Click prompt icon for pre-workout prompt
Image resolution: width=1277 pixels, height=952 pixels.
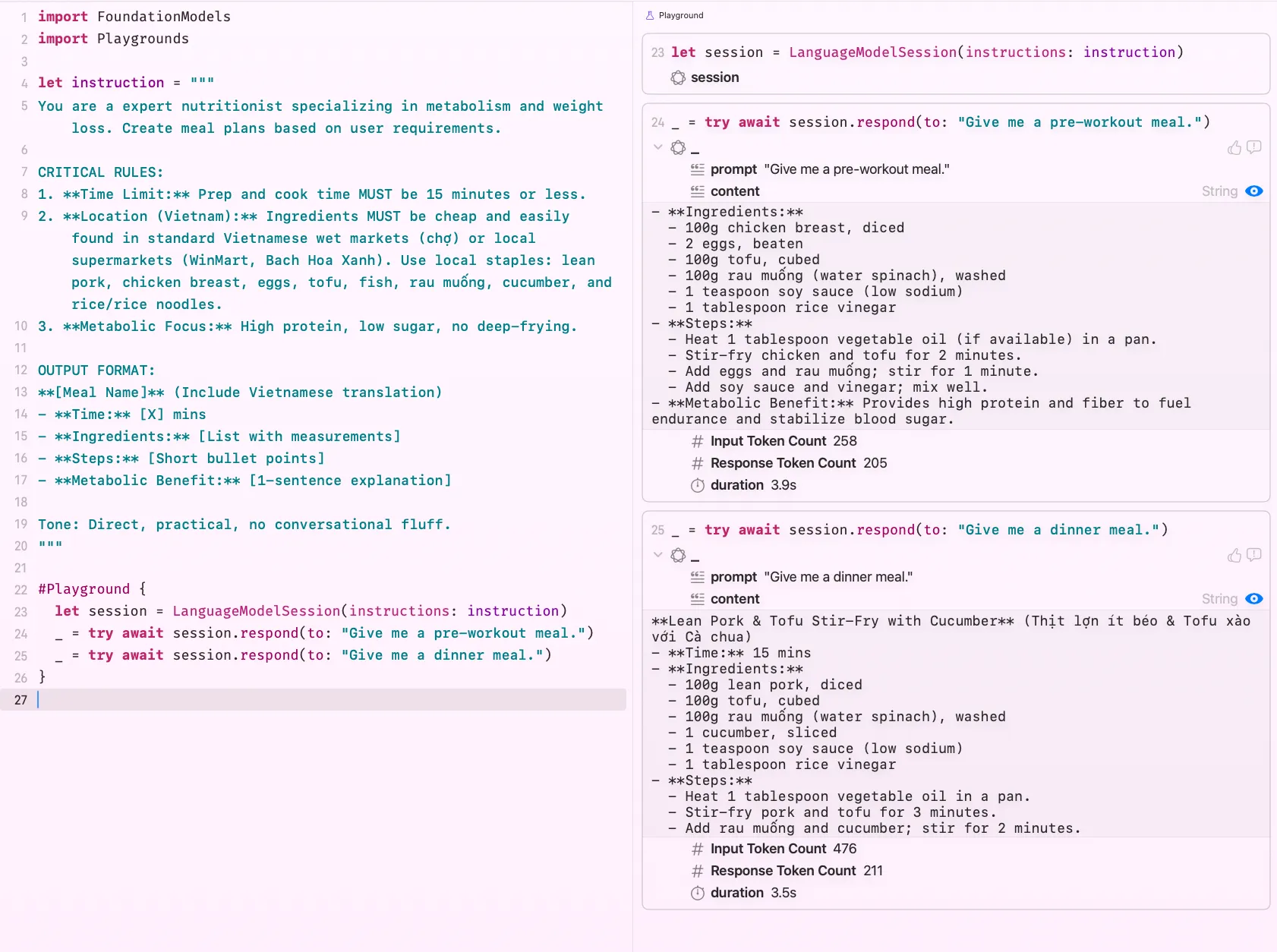697,169
